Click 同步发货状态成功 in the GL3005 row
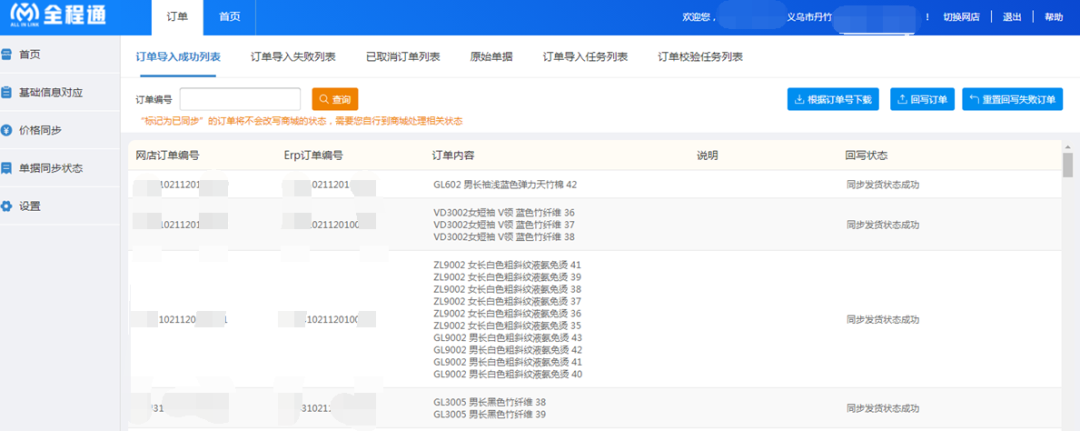The height and width of the screenshot is (431, 1080). [x=882, y=408]
